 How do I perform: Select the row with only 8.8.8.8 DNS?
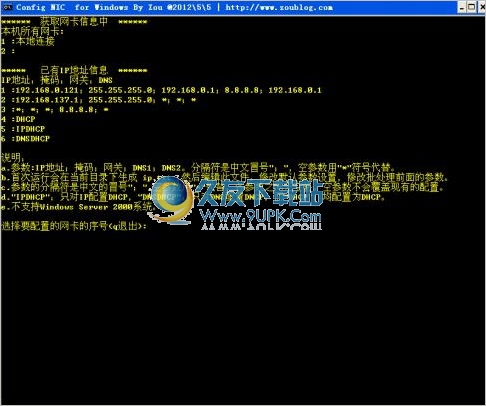[x=55, y=110]
